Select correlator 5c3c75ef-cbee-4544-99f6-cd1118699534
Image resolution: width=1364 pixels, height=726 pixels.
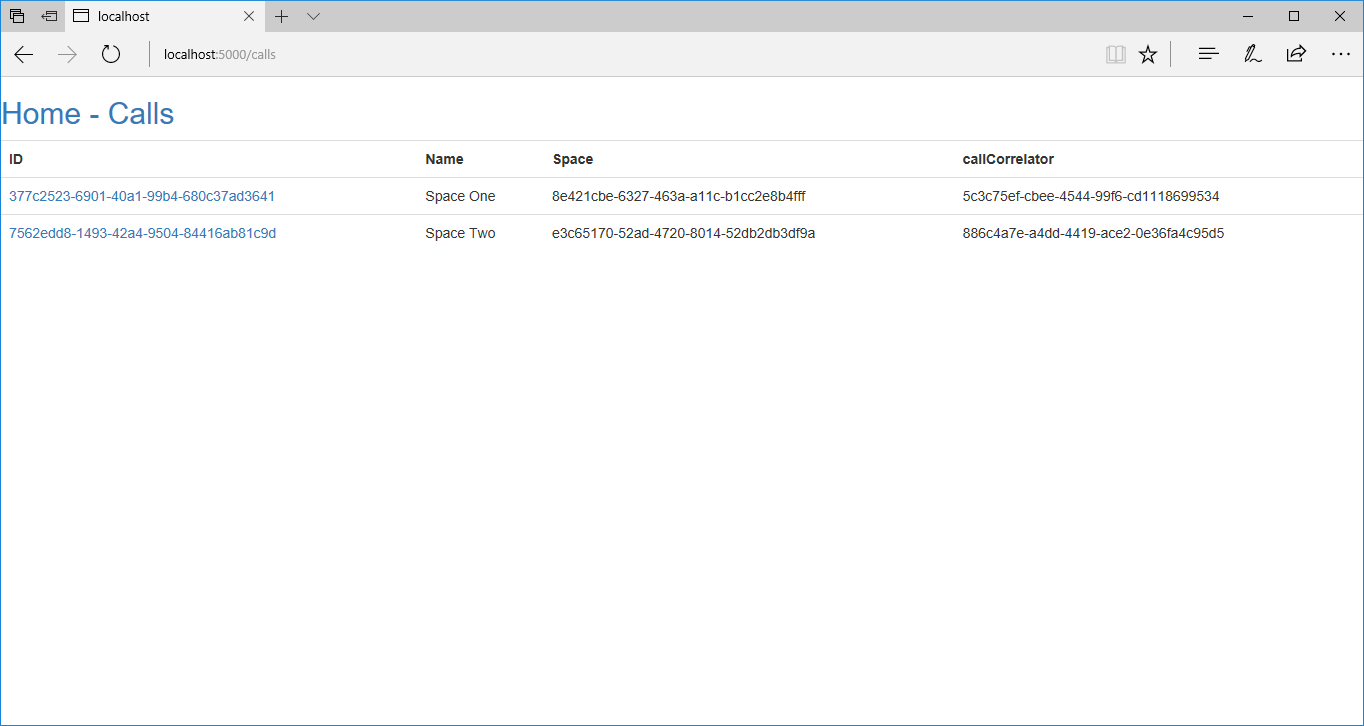[1091, 197]
